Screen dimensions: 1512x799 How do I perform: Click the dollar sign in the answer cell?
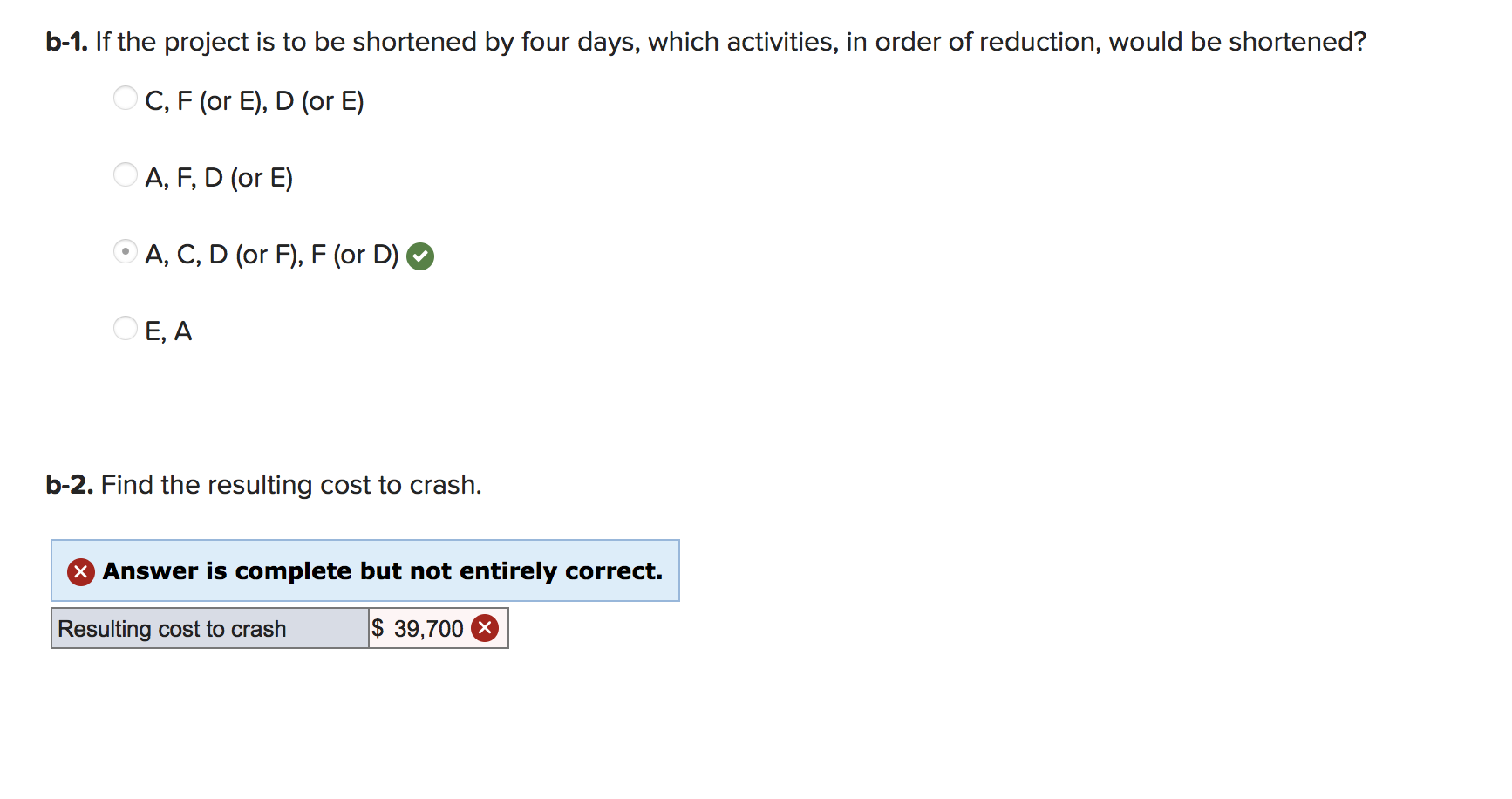click(378, 627)
